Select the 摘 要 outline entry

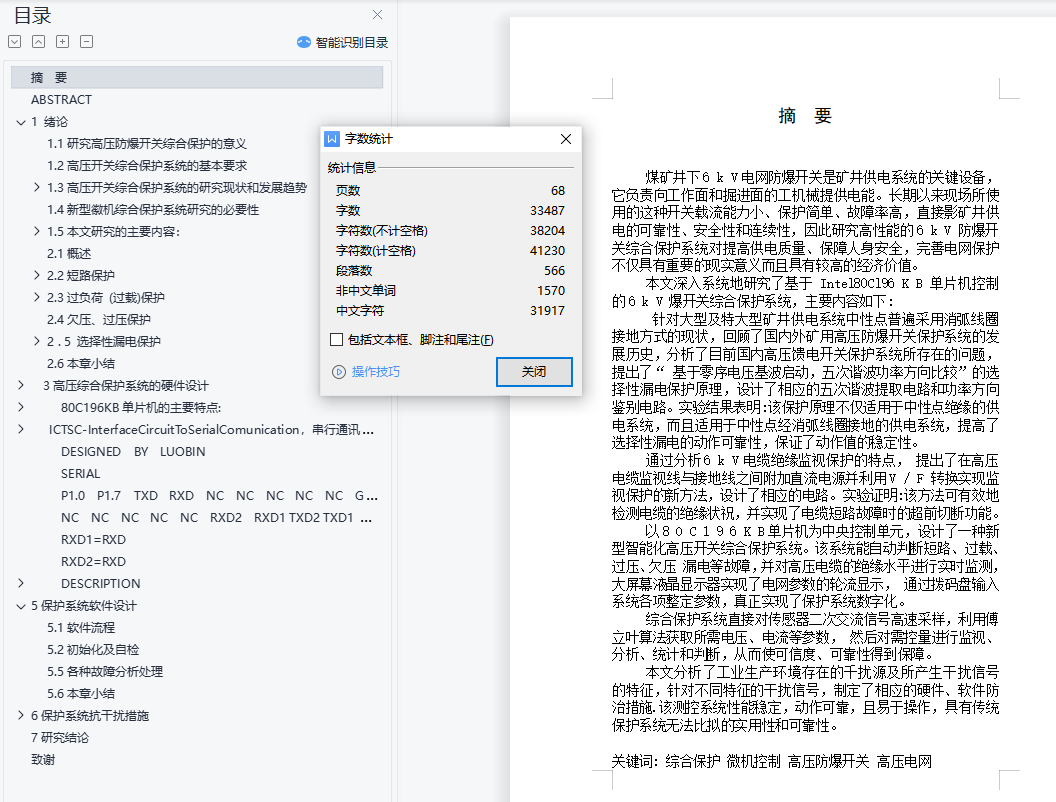(x=197, y=77)
